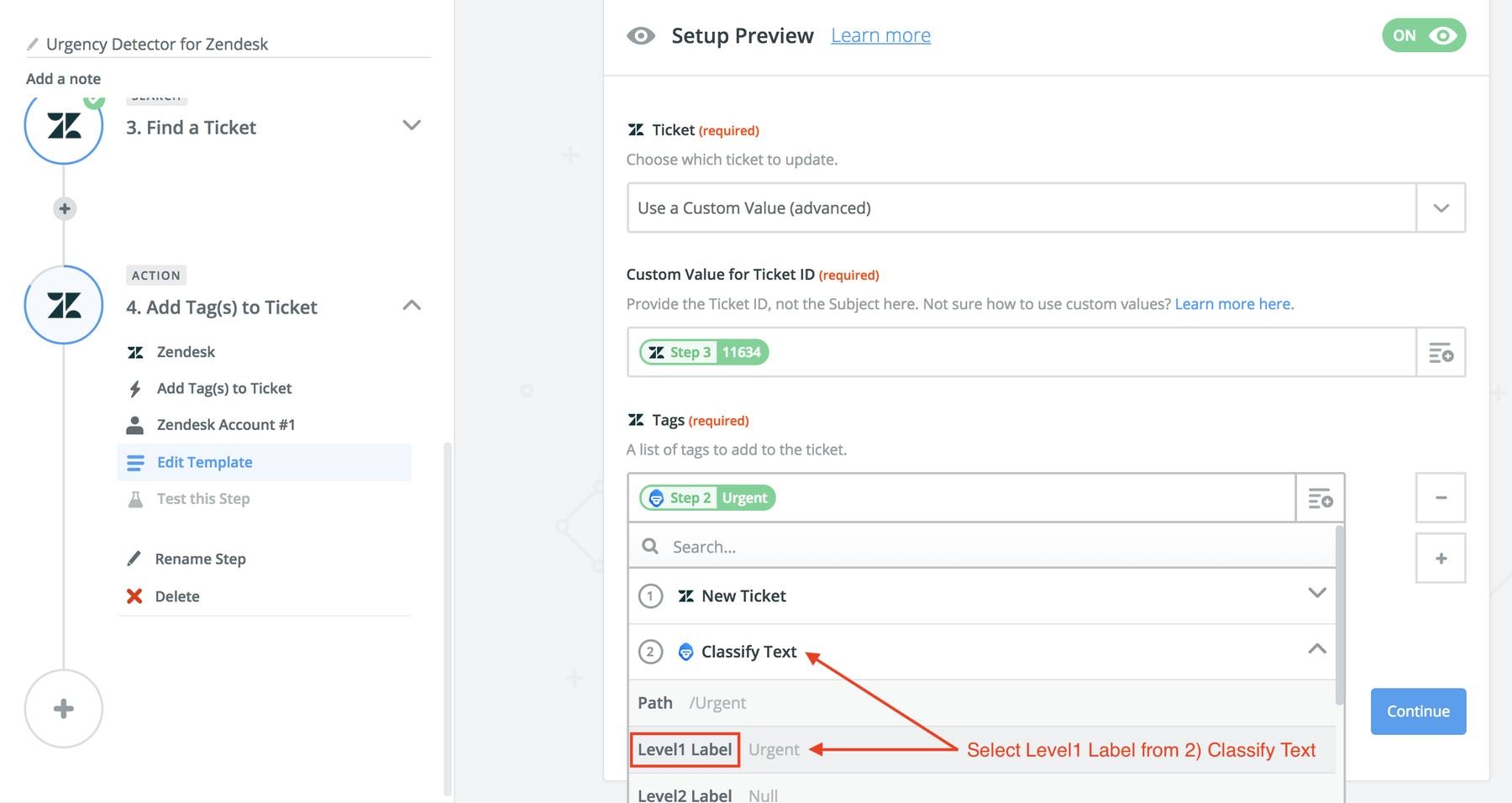Viewport: 1512px width, 803px height.
Task: Toggle the Setup Preview ON switch
Action: click(x=1424, y=35)
